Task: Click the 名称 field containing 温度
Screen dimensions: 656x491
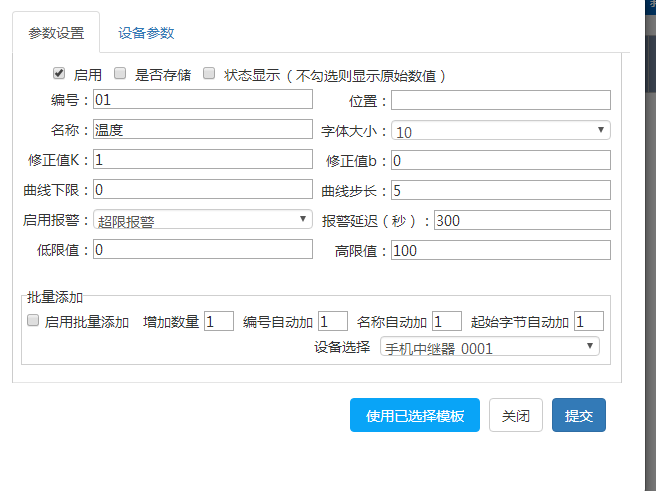Action: click(x=203, y=129)
